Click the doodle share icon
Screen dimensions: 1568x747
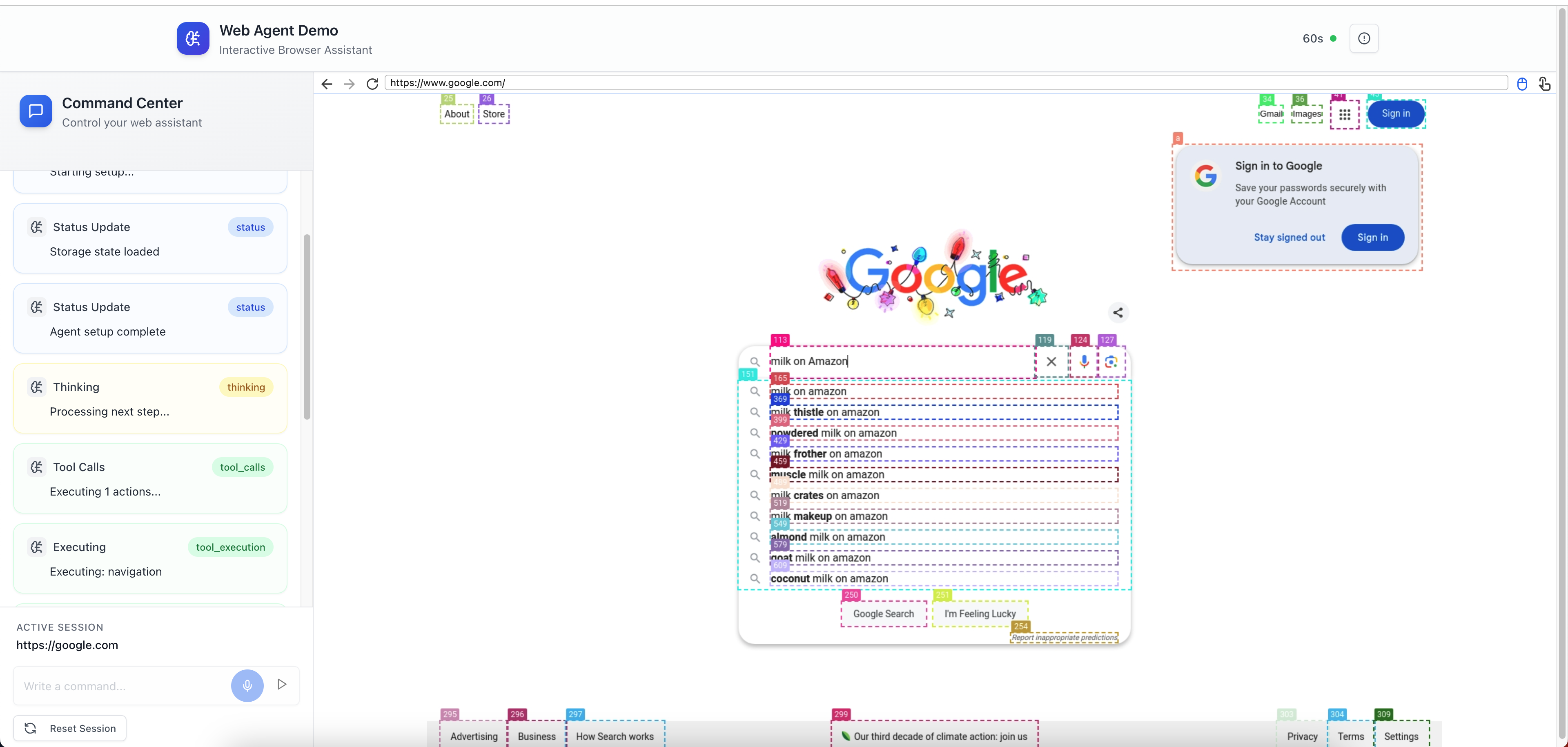[1118, 313]
